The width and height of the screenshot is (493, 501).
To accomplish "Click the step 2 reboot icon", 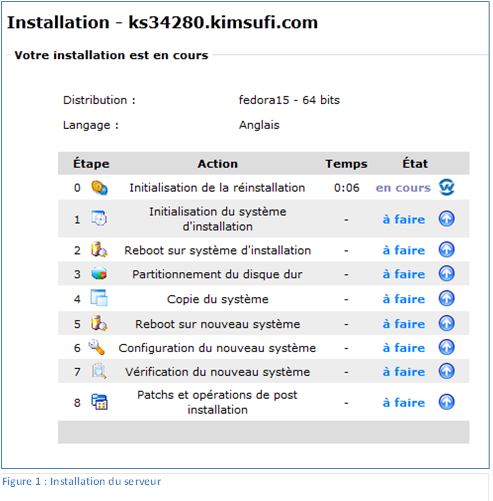I will [99, 250].
